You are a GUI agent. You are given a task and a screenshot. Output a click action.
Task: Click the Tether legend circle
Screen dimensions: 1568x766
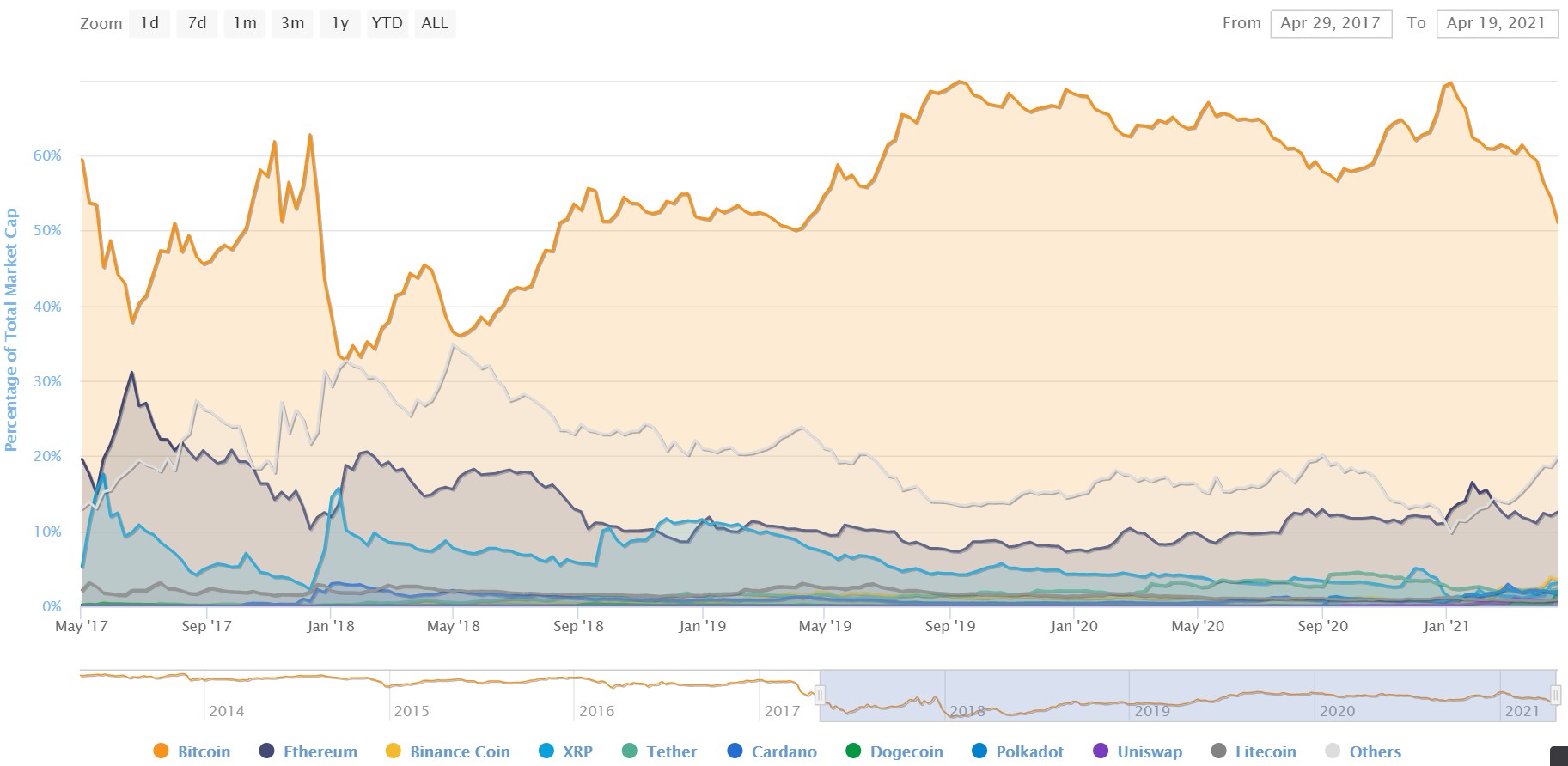coord(630,751)
